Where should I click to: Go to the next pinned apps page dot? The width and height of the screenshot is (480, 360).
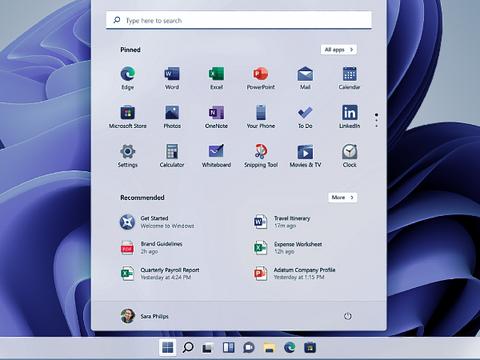[x=377, y=121]
